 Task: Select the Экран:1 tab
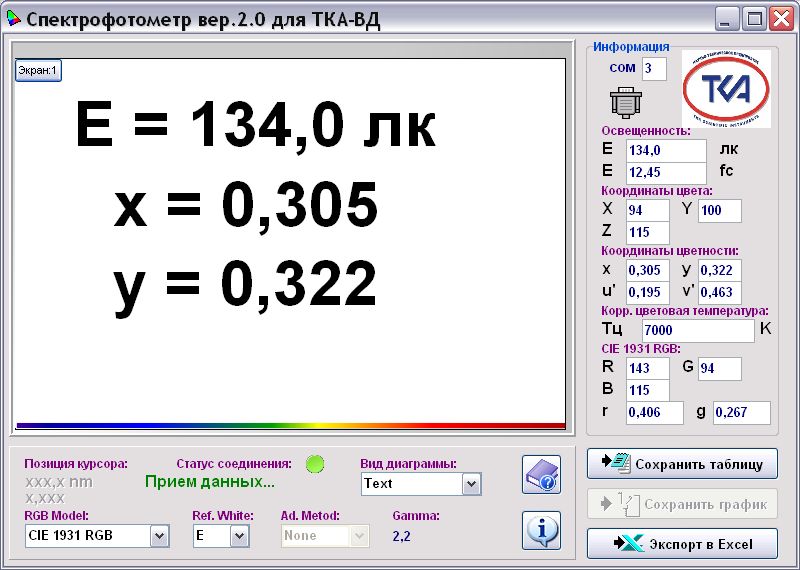[x=38, y=70]
